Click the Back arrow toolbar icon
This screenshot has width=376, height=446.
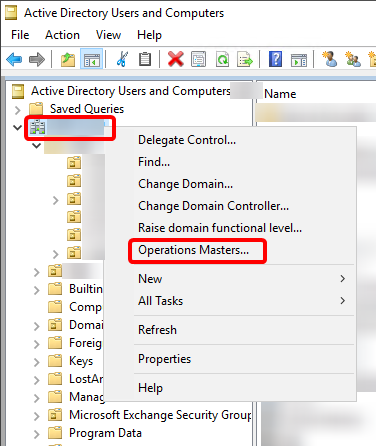[x=14, y=60]
